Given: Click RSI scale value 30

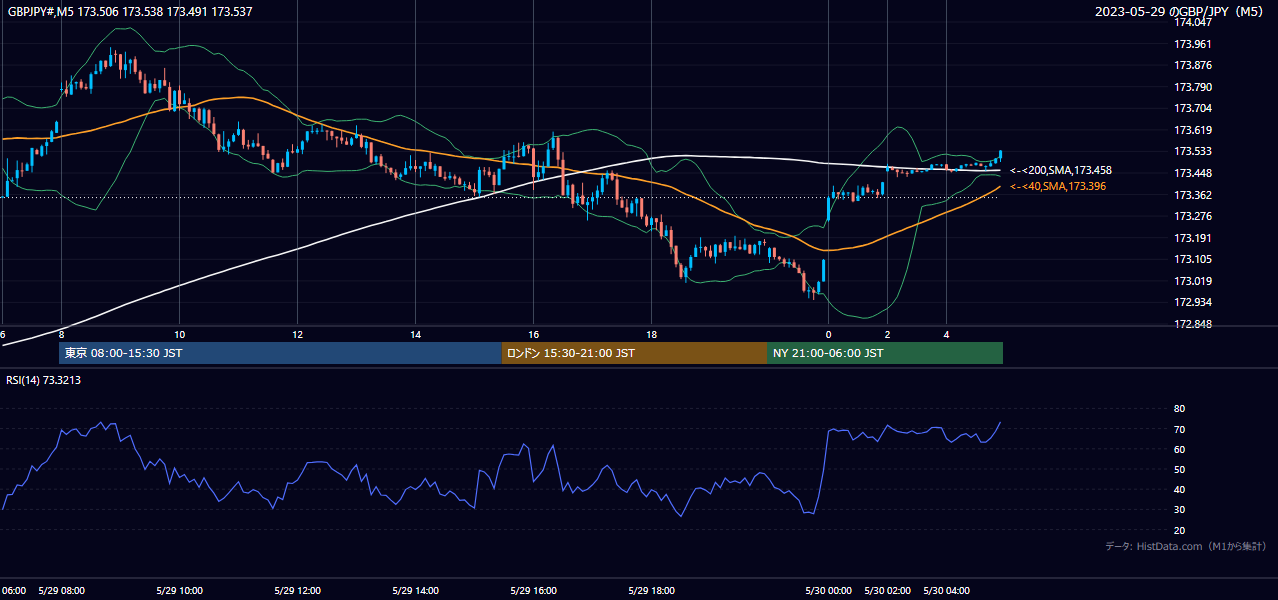Looking at the screenshot, I should click(x=1180, y=510).
